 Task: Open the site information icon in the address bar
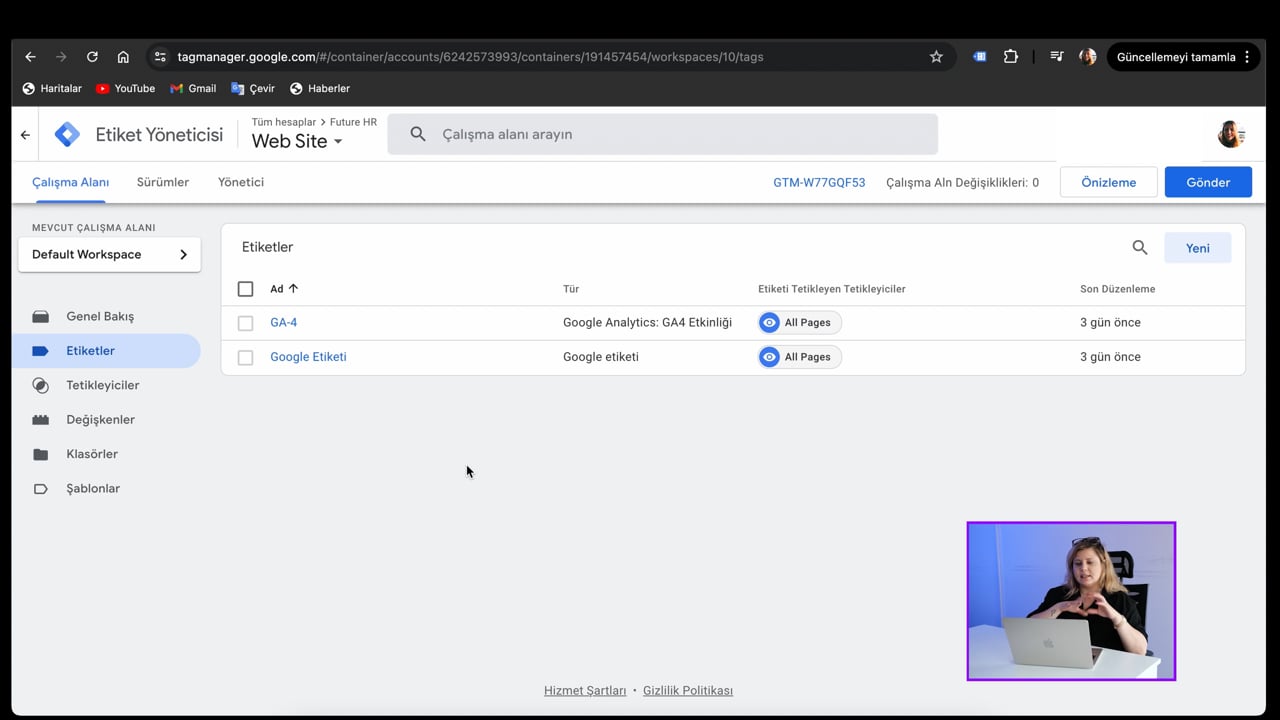(x=160, y=57)
